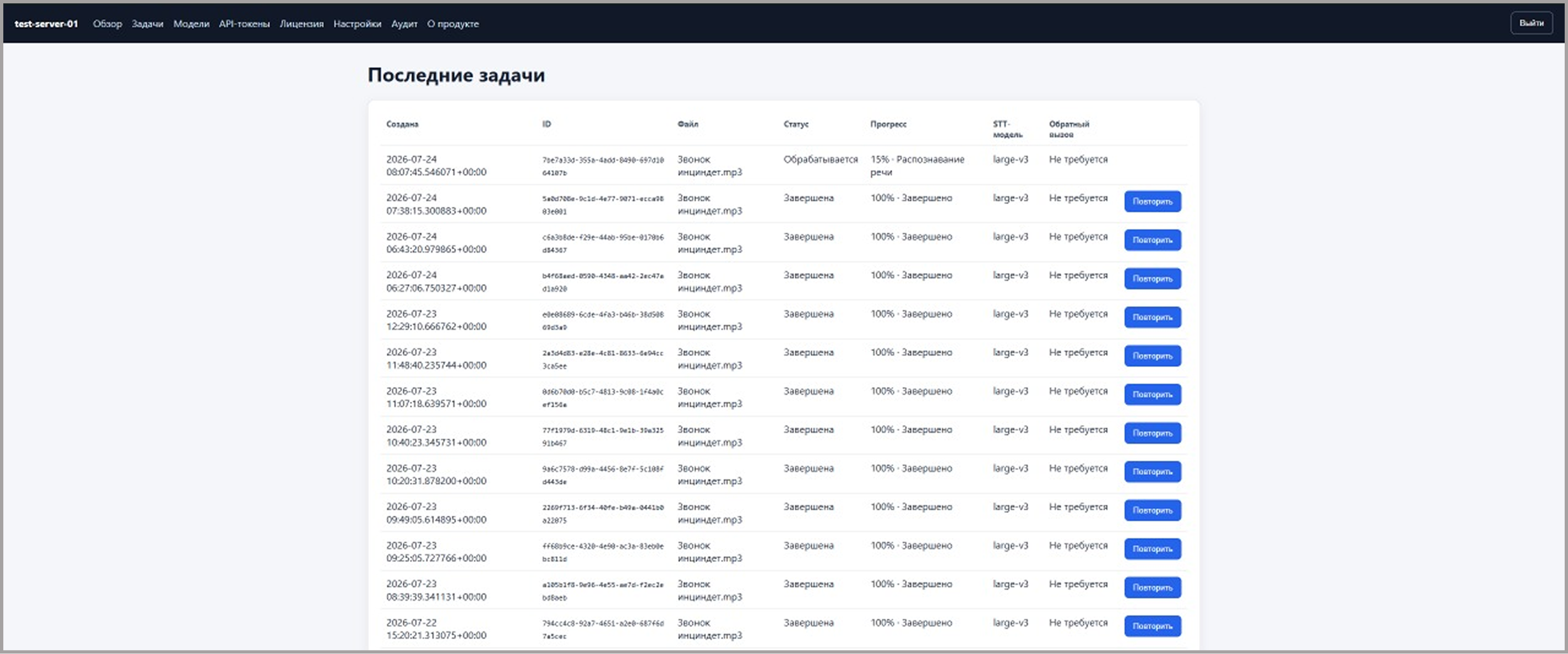Select the timestamp 11:07:18.639571

click(436, 404)
